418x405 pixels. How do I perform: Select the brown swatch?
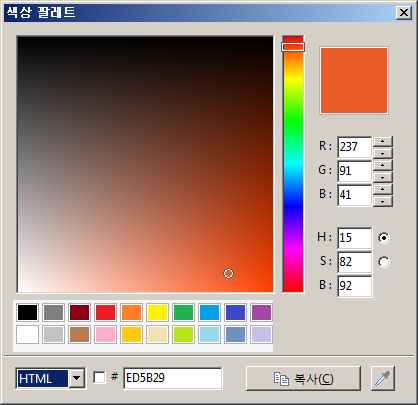(x=80, y=335)
